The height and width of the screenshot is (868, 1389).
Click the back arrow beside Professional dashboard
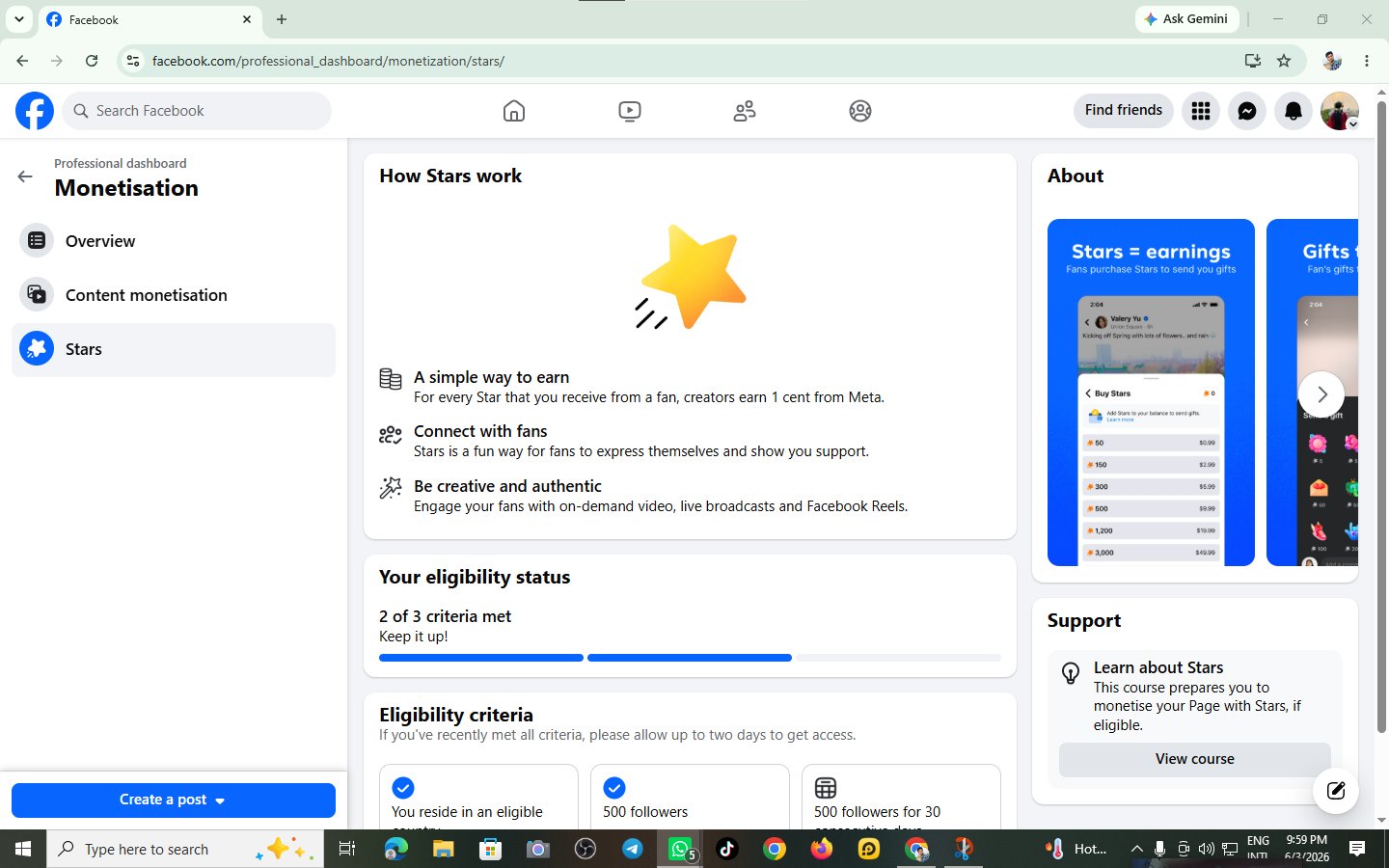click(x=25, y=176)
